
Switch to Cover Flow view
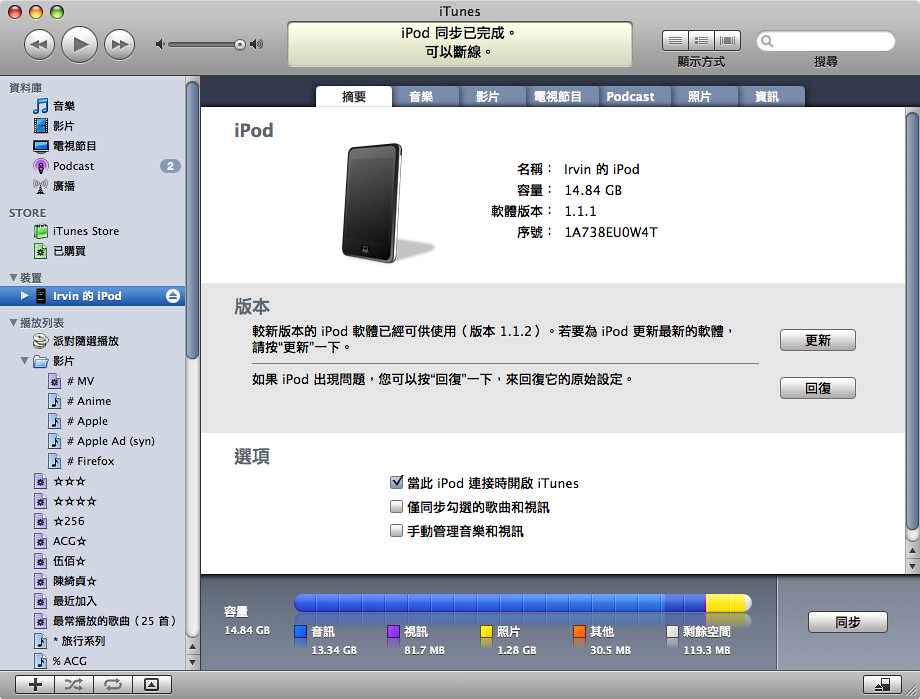[x=728, y=41]
